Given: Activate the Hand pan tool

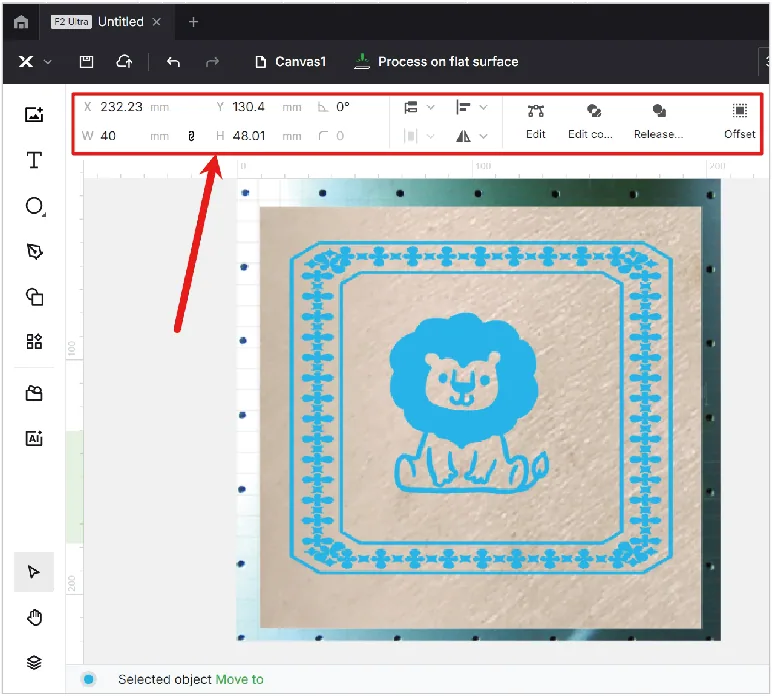Looking at the screenshot, I should pyautogui.click(x=34, y=617).
